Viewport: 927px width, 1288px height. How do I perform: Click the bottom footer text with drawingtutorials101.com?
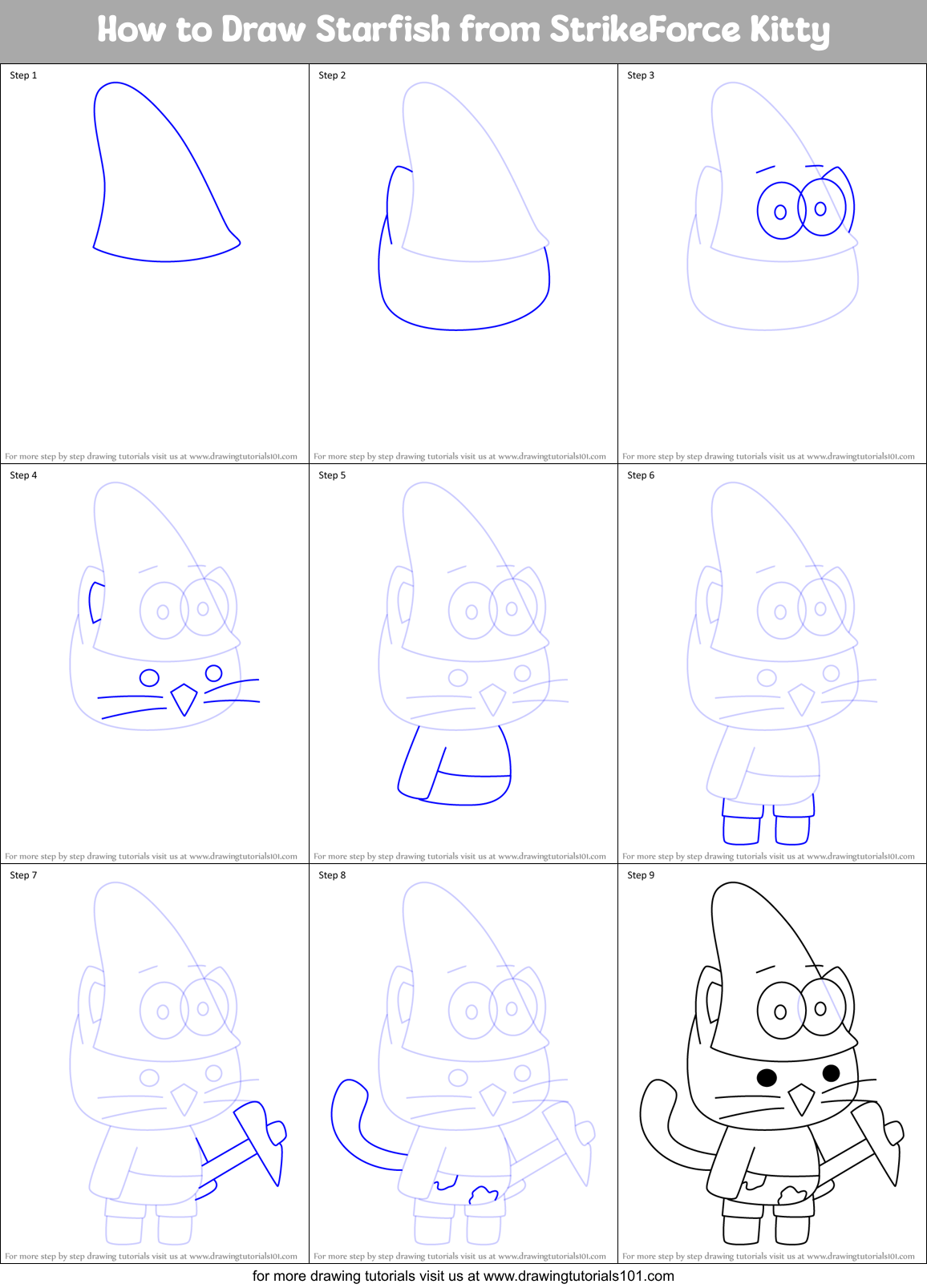463,1276
